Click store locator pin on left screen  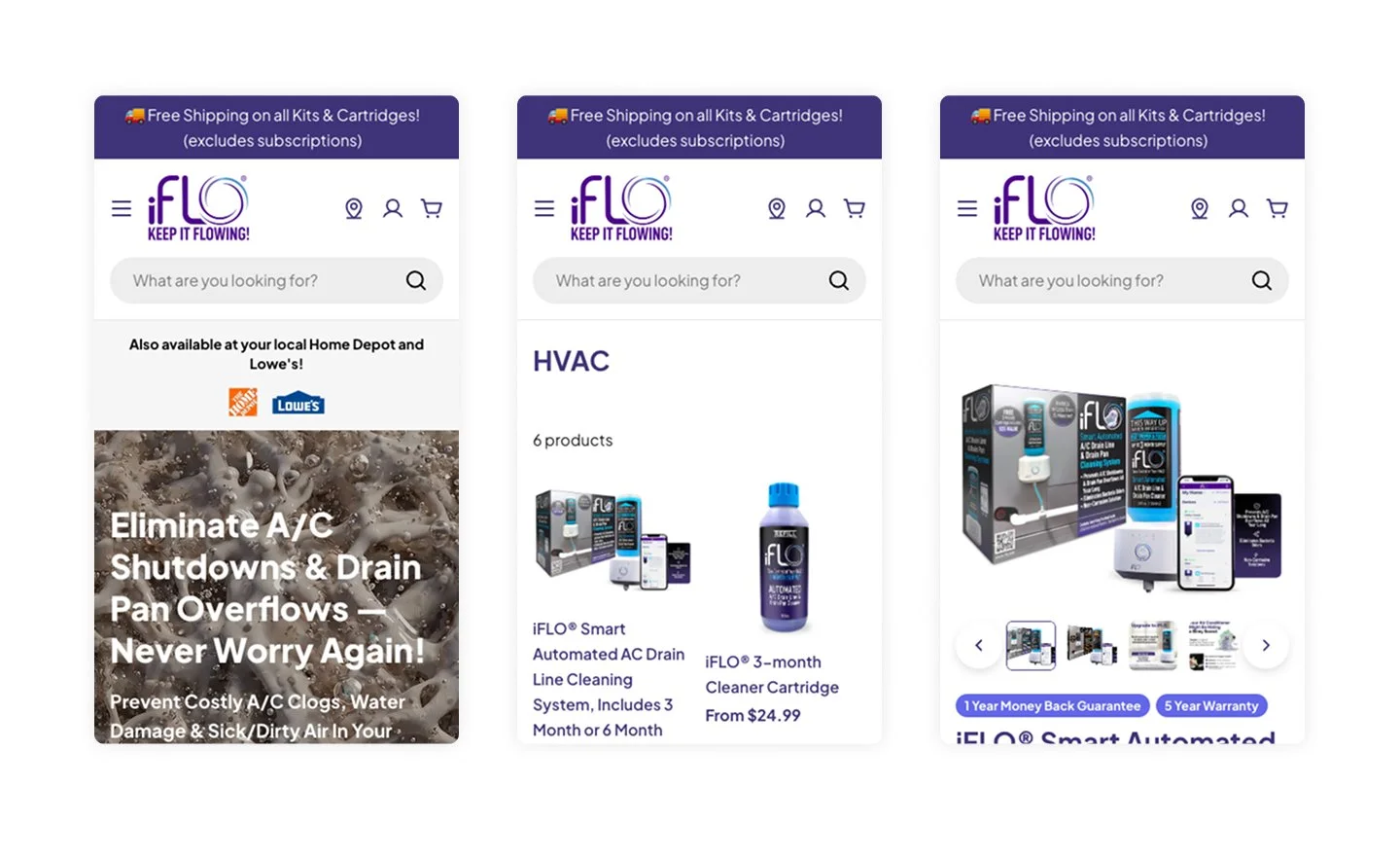(x=354, y=208)
